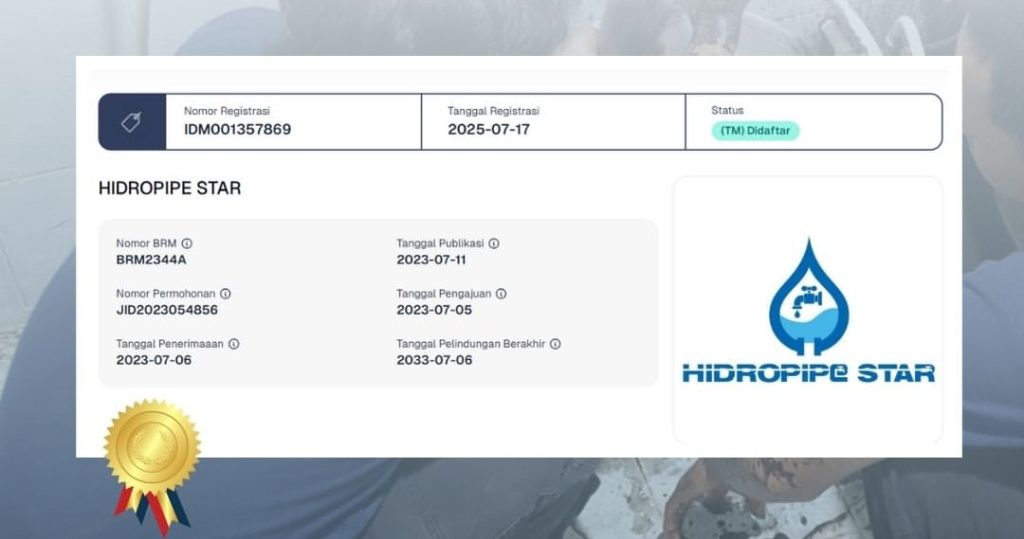This screenshot has height=539, width=1024.
Task: Click the (TM) Didaftar status badge
Action: (755, 131)
